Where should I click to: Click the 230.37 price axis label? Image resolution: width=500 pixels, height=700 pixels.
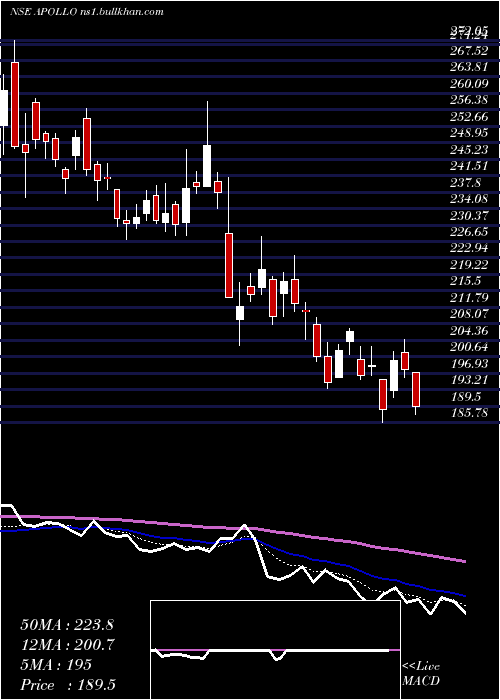[469, 215]
